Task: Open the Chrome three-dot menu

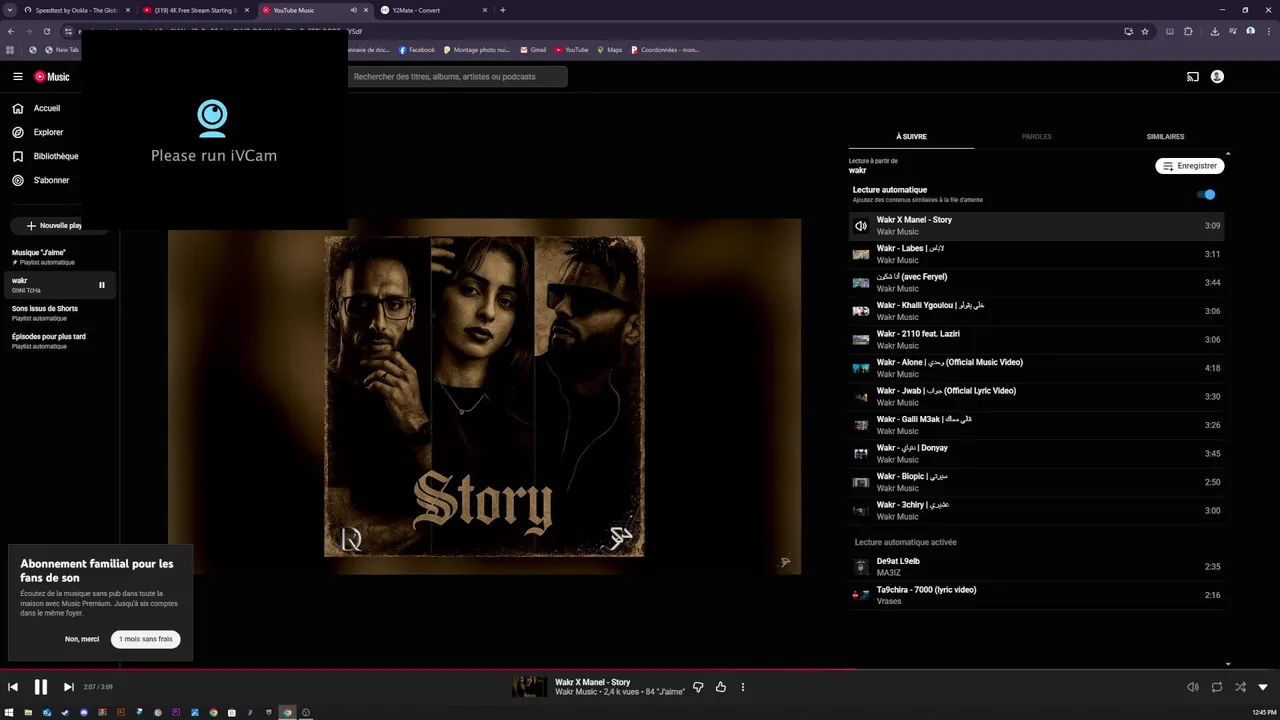Action: (1268, 31)
